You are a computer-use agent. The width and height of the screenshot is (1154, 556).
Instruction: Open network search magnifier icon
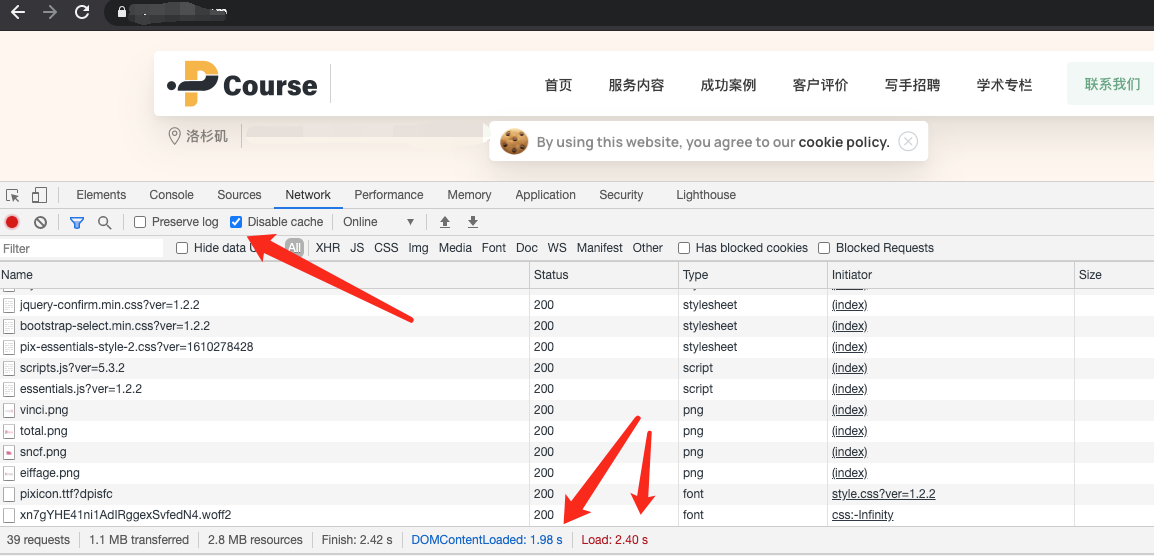104,222
